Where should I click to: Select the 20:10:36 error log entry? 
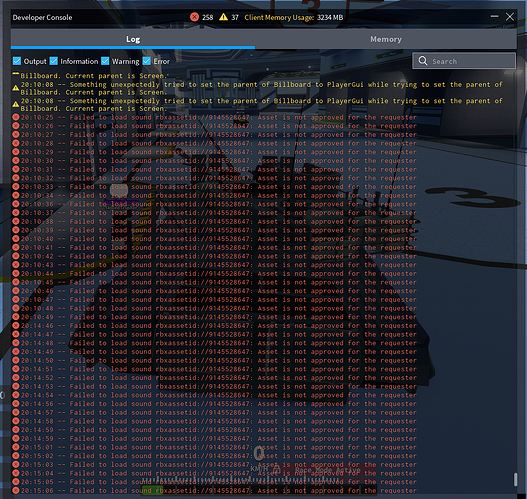pyautogui.click(x=214, y=204)
